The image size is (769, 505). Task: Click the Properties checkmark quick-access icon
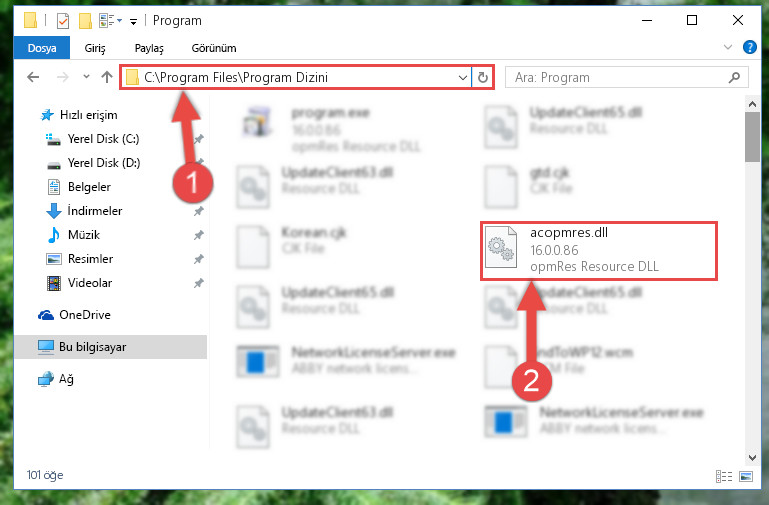63,21
